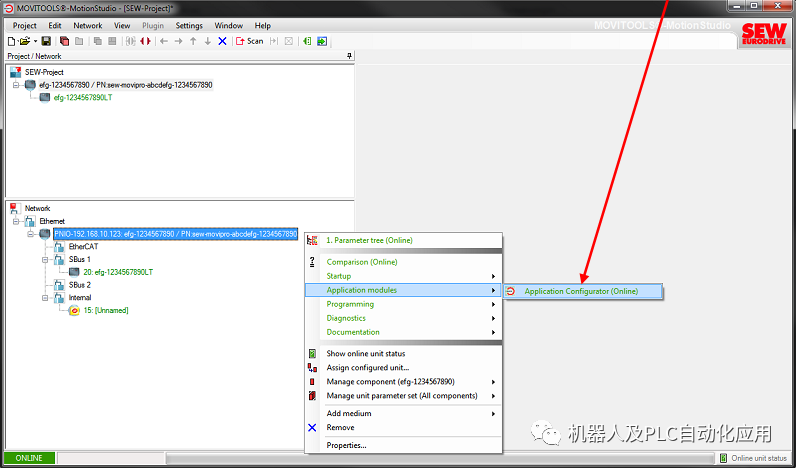Image resolution: width=798 pixels, height=468 pixels.
Task: Expand the Programming submenu
Action: point(403,304)
